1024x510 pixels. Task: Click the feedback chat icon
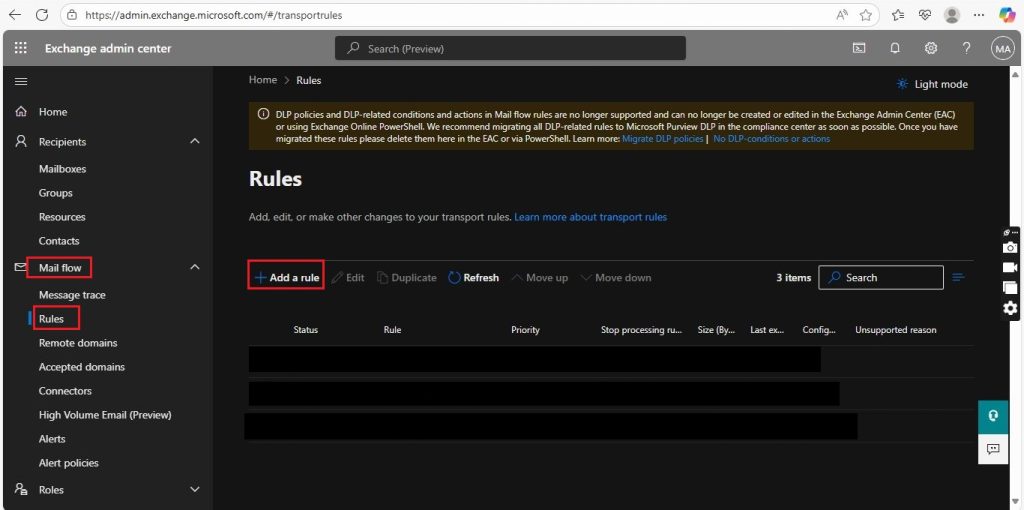coord(993,449)
